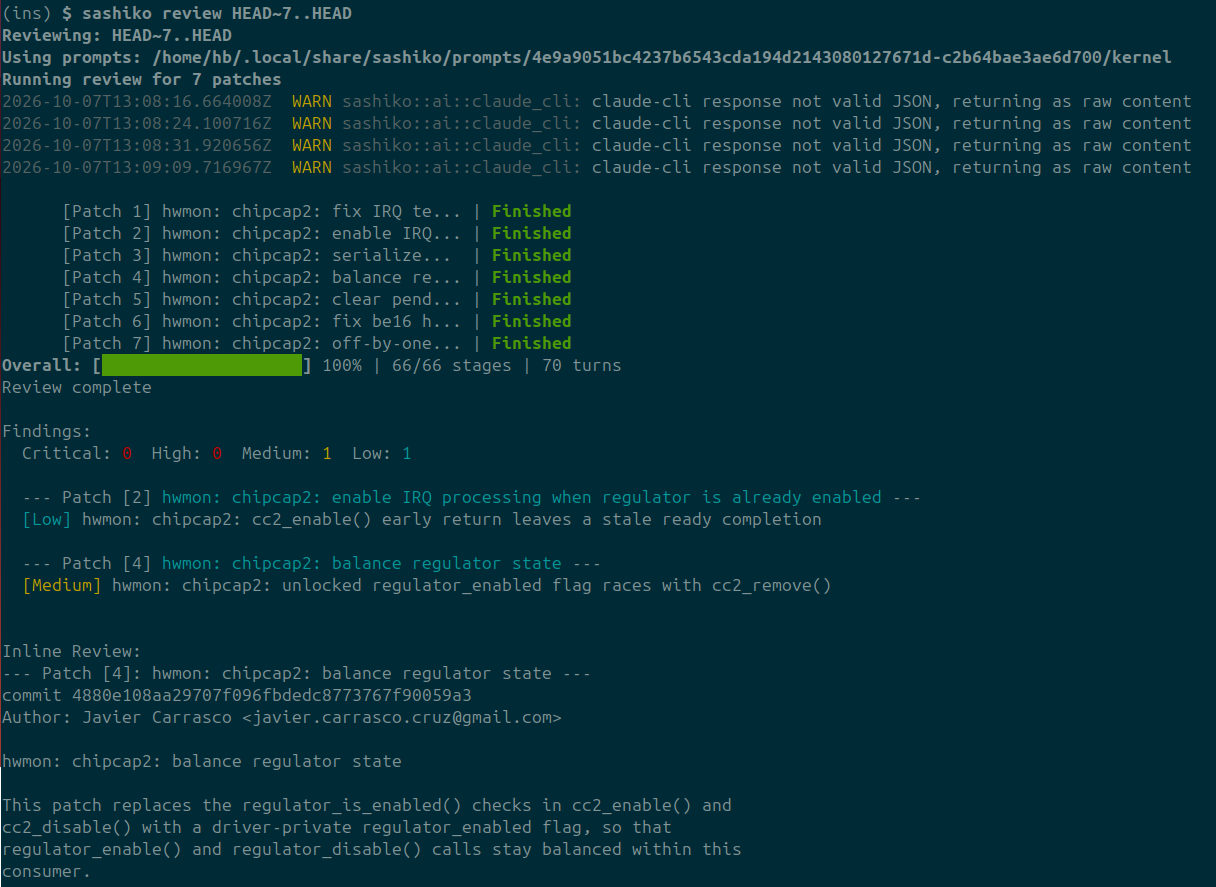The width and height of the screenshot is (1216, 887).
Task: Click the '100%' progress value
Action: (x=342, y=365)
